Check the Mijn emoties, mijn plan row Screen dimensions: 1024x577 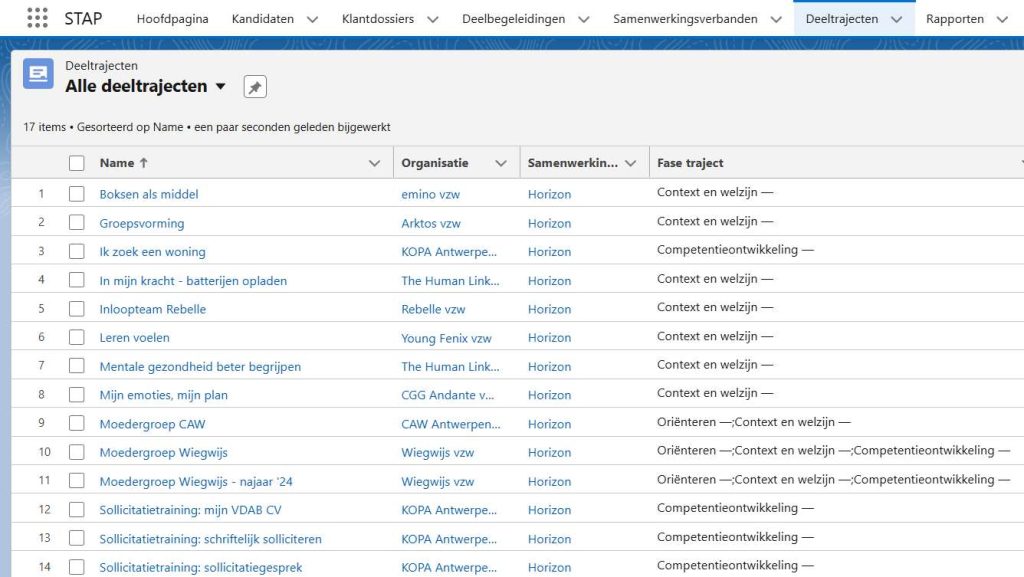pyautogui.click(x=76, y=395)
